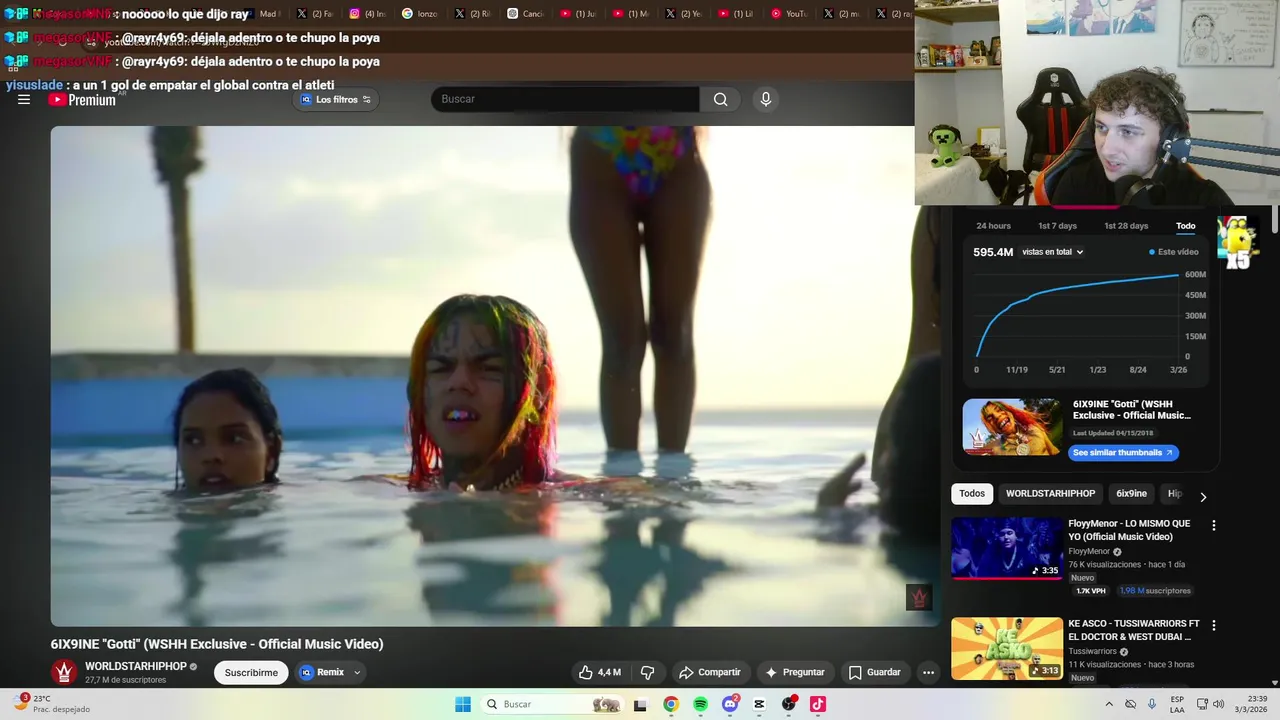Click the video player to pause playback
The height and width of the screenshot is (720, 1280).
point(495,376)
